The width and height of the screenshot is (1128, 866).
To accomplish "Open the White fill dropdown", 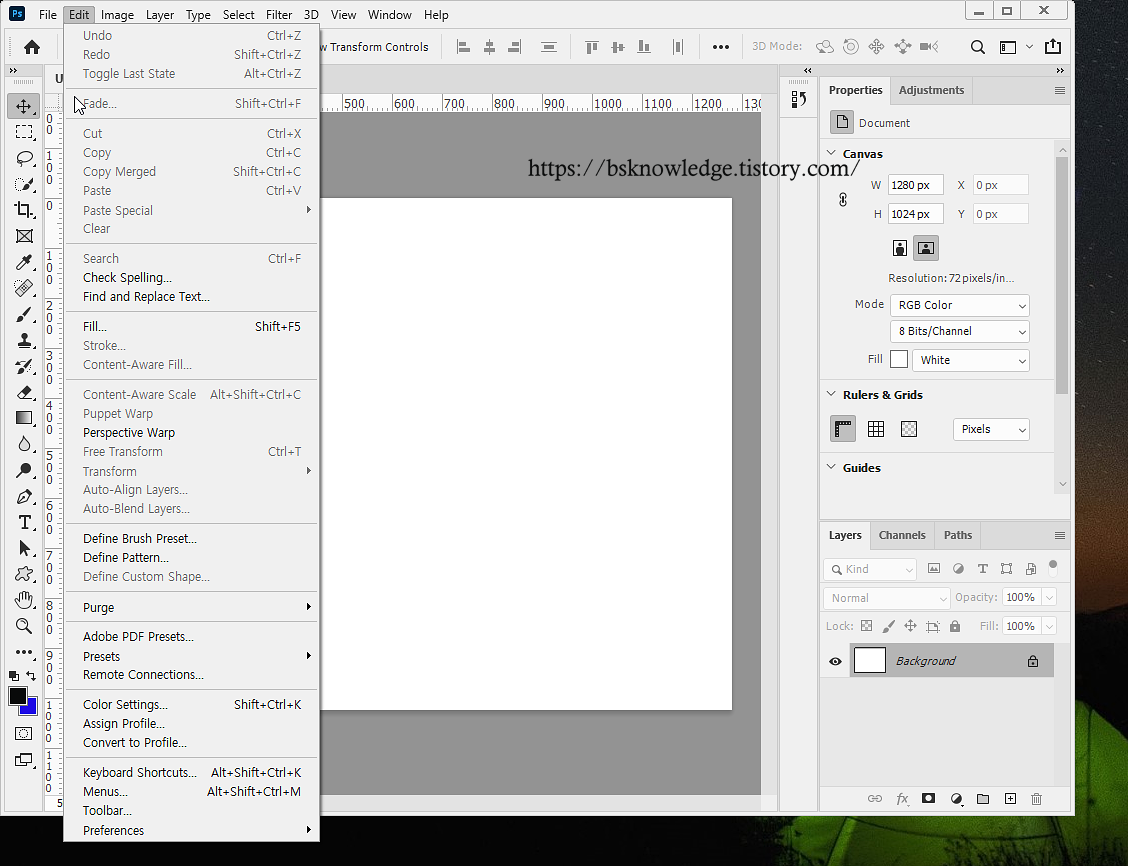I will click(970, 360).
